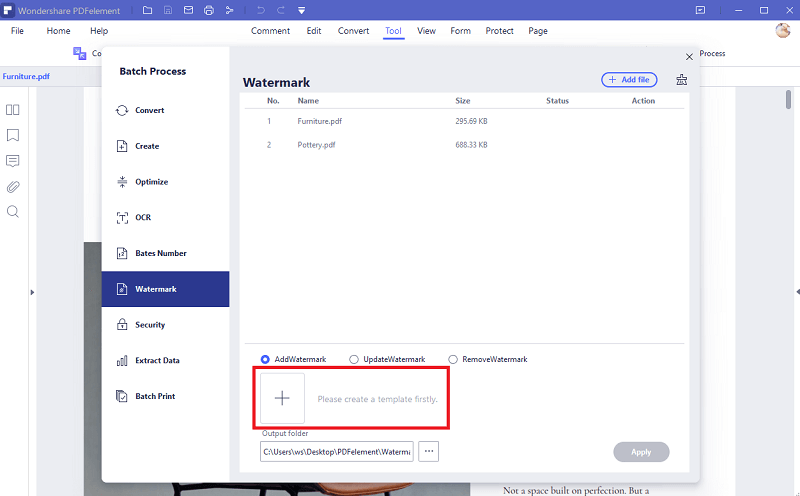Select Security in Batch Process list
800x496 pixels.
[x=165, y=325]
